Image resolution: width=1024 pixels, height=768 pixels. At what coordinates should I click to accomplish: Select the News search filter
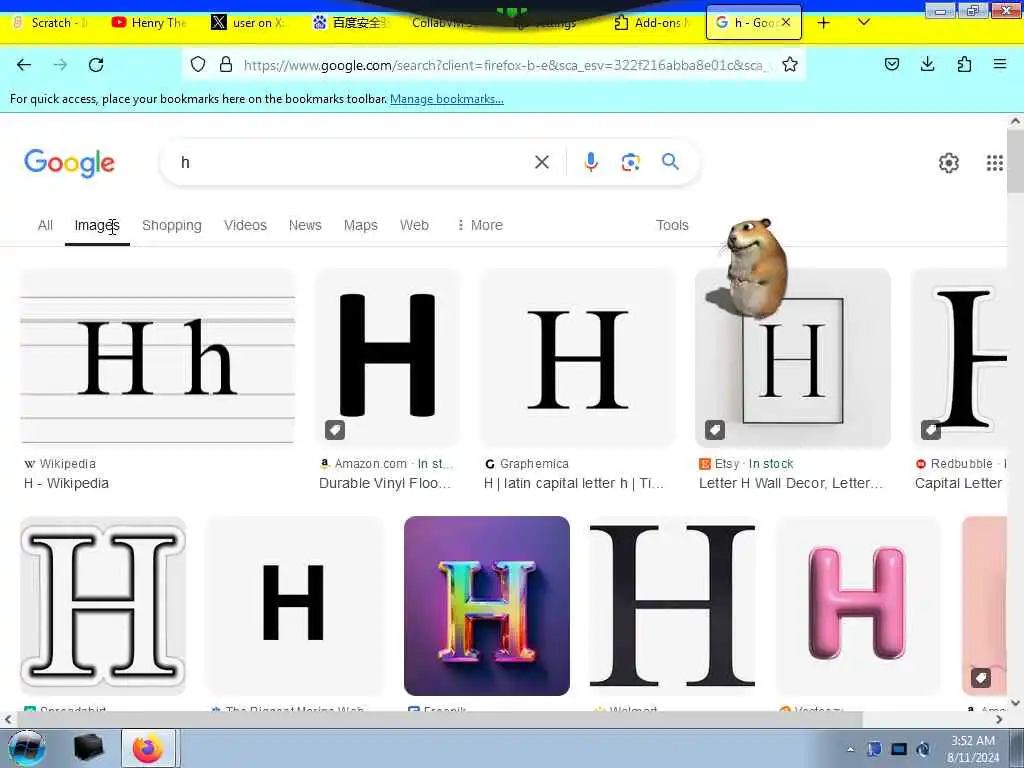click(305, 225)
